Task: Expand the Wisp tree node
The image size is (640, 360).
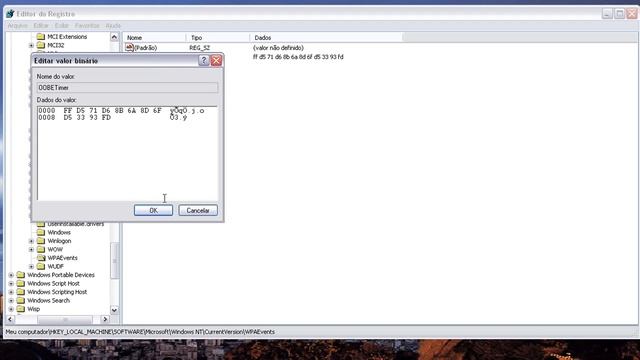Action: point(11,309)
